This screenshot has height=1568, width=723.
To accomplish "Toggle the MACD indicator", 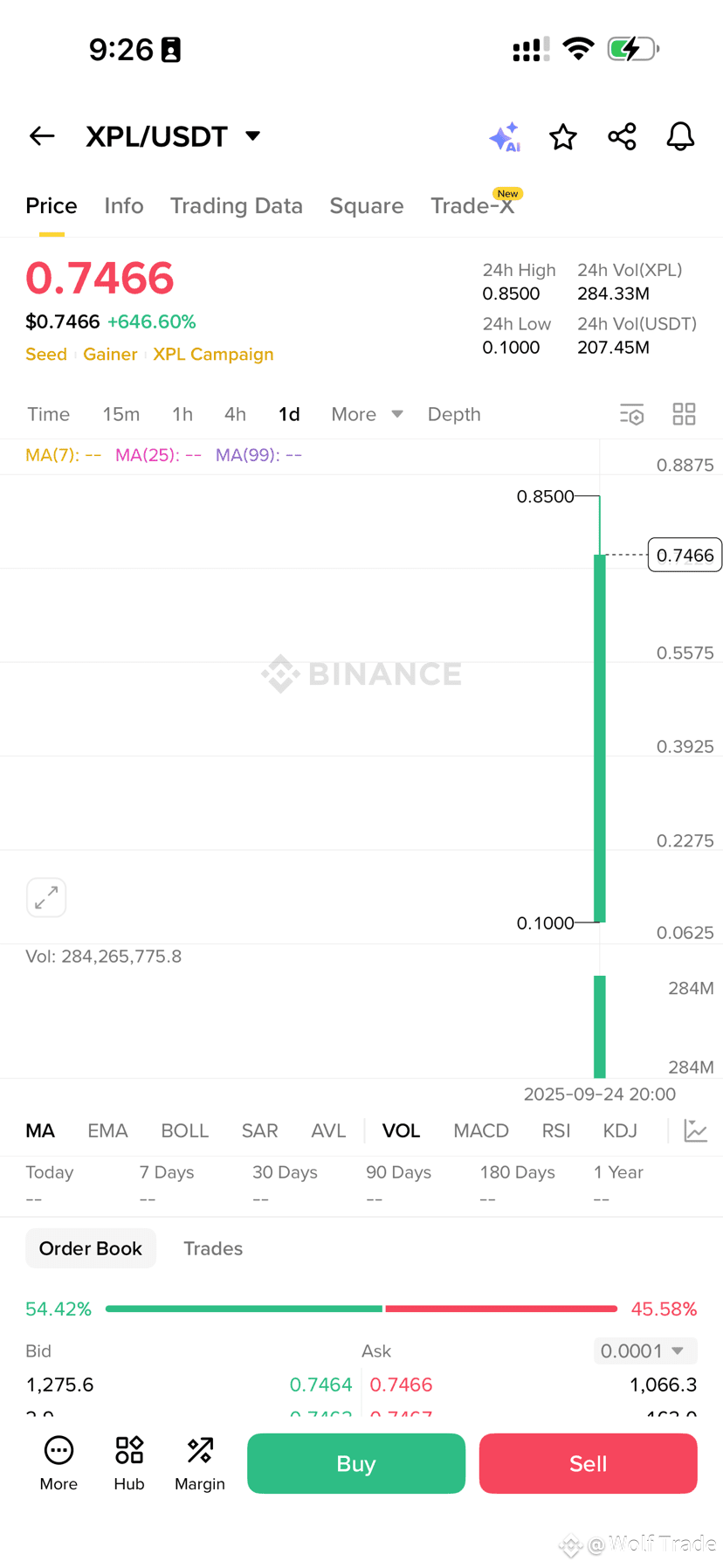I will click(481, 1130).
